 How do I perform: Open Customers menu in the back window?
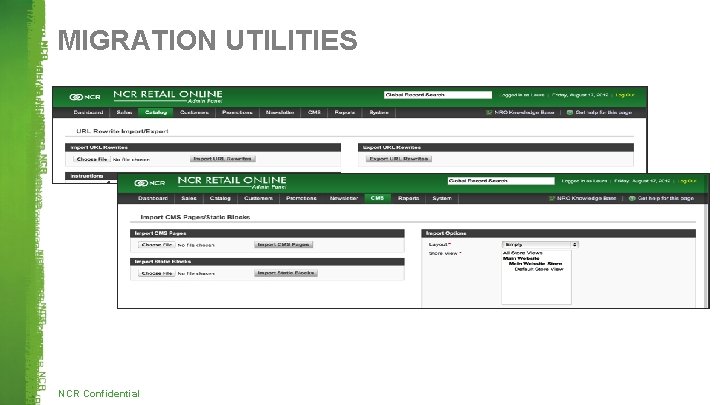point(194,112)
